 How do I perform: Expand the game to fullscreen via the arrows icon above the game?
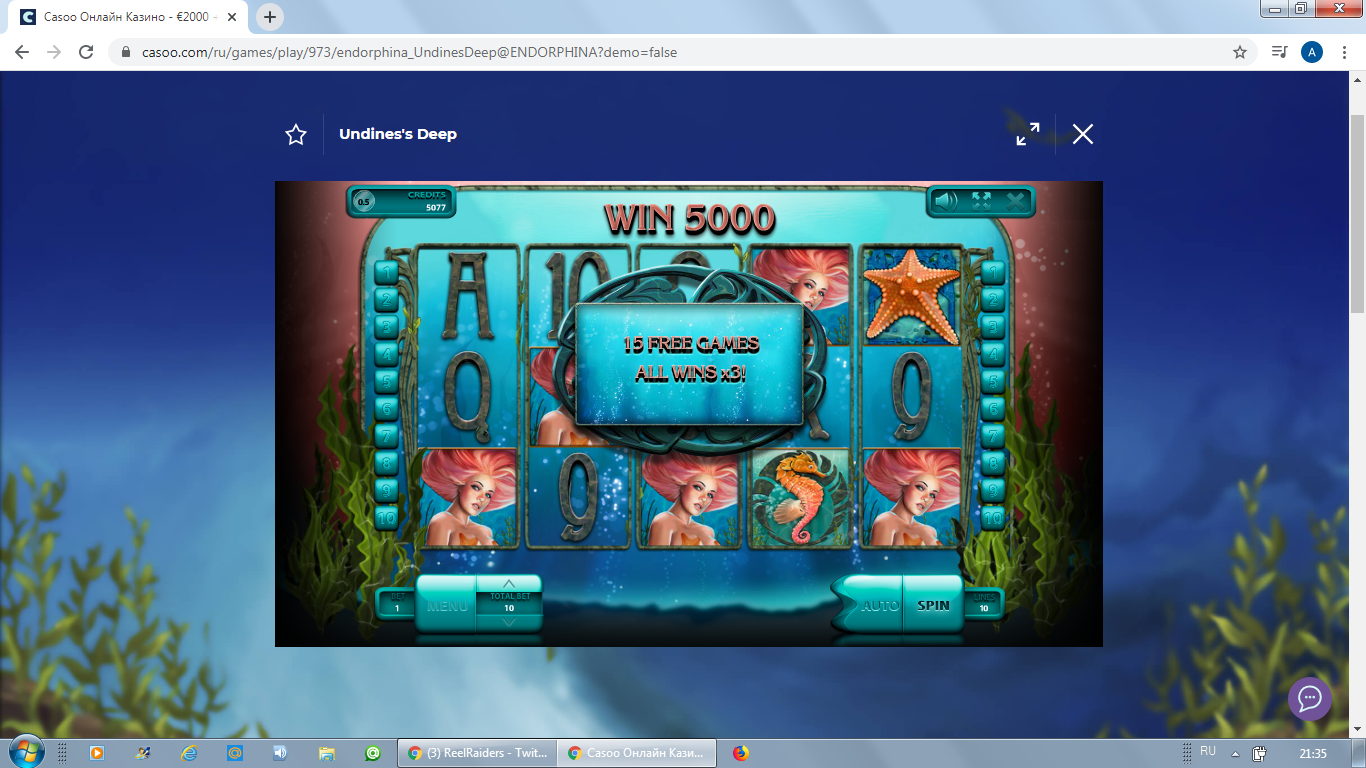(1028, 134)
